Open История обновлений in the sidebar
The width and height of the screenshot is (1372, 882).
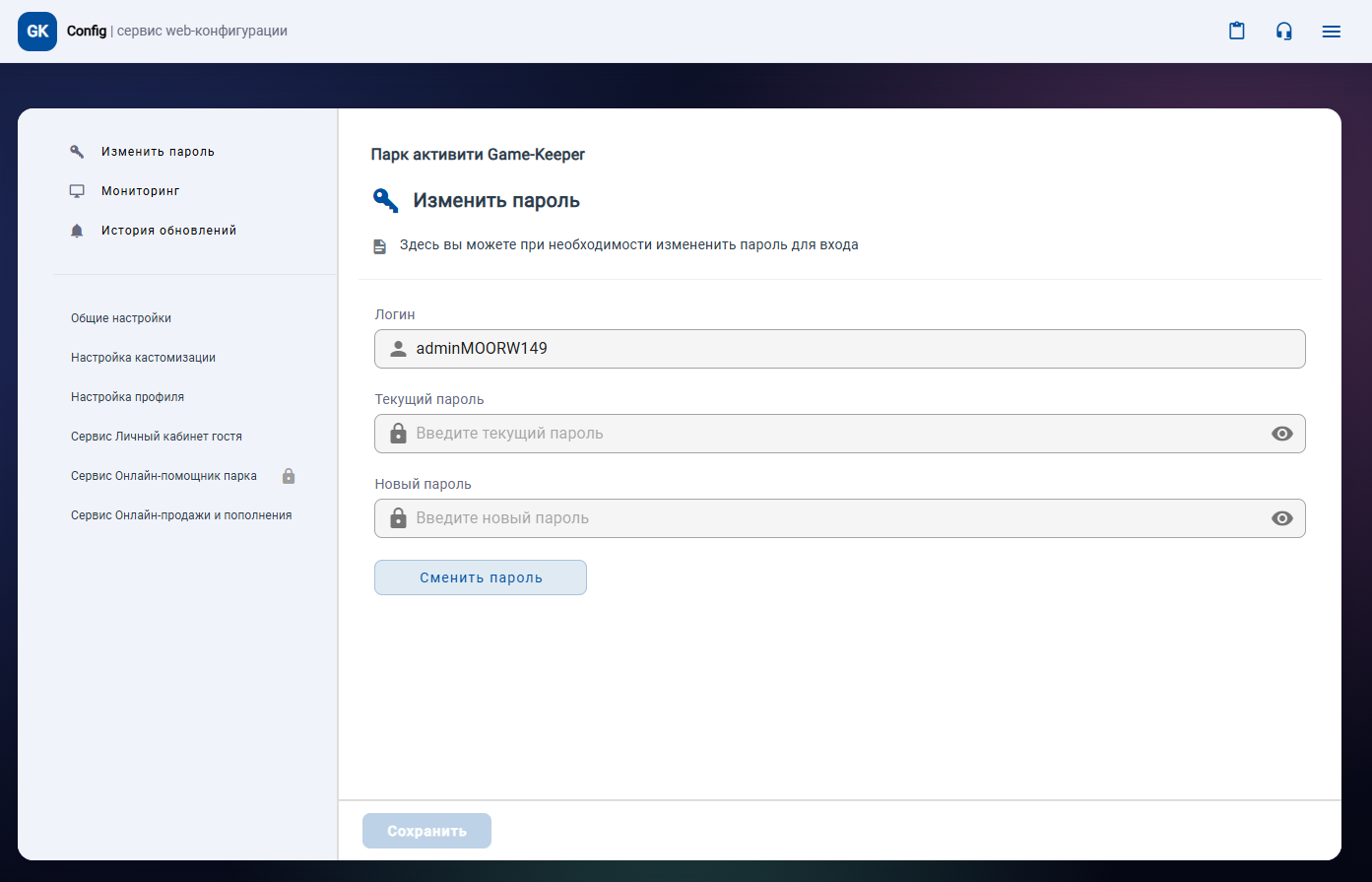[x=168, y=231]
